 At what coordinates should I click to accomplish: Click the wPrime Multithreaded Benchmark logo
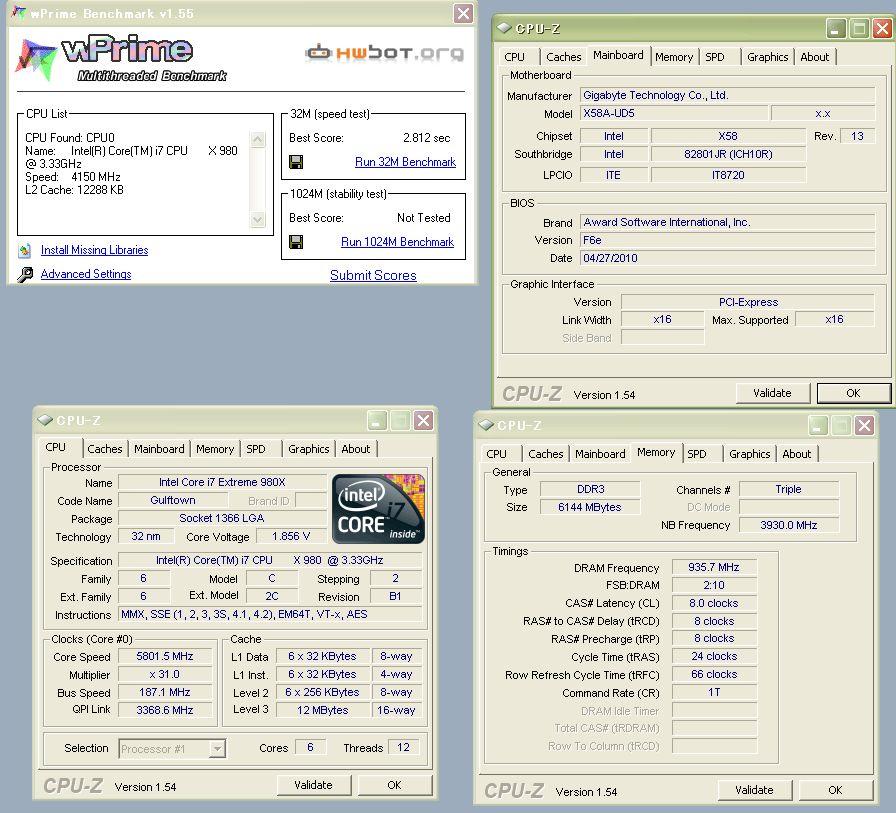point(123,58)
